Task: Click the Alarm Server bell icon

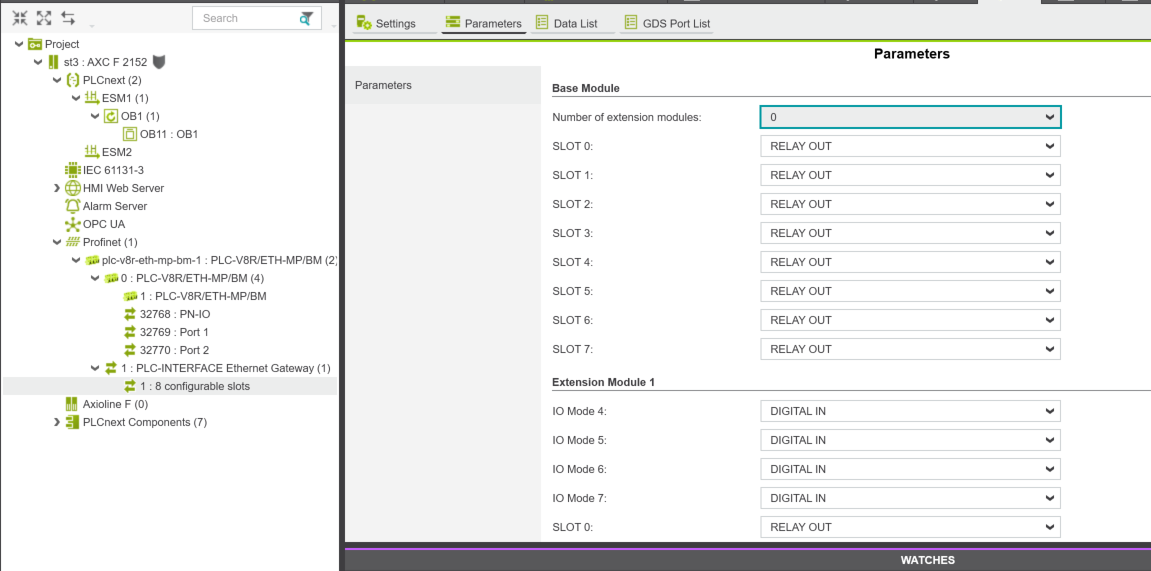Action: click(72, 206)
